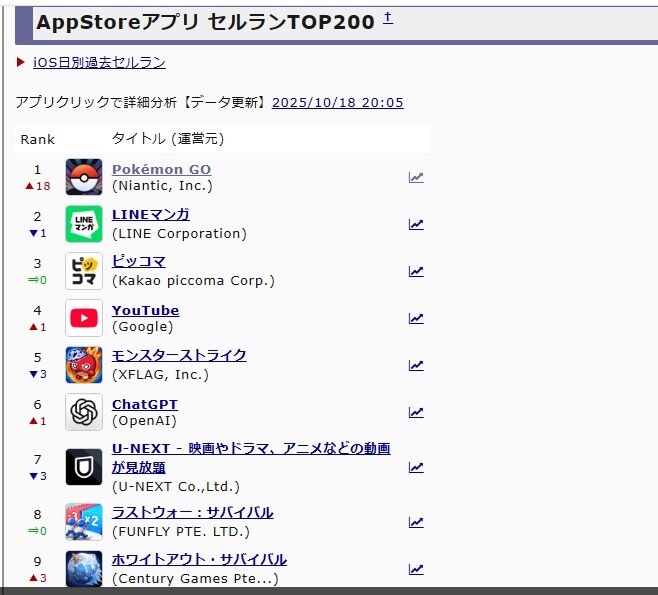The image size is (658, 595).
Task: View ranking chart for YouTube
Action: (x=416, y=318)
